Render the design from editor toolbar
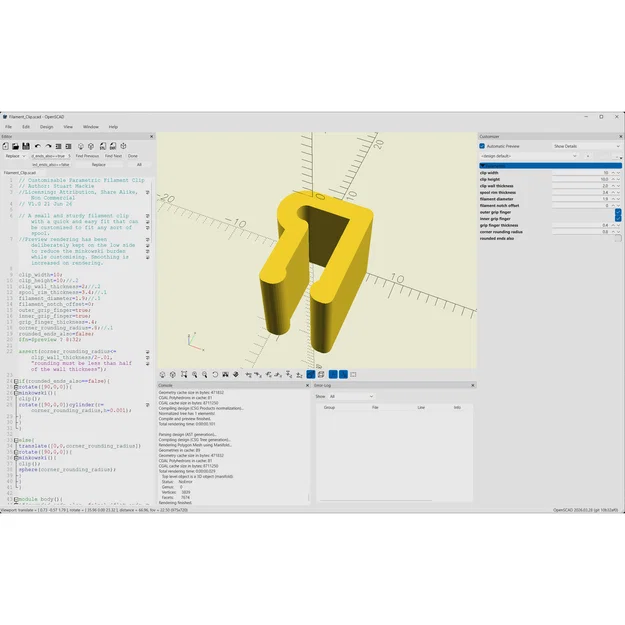 (91, 146)
